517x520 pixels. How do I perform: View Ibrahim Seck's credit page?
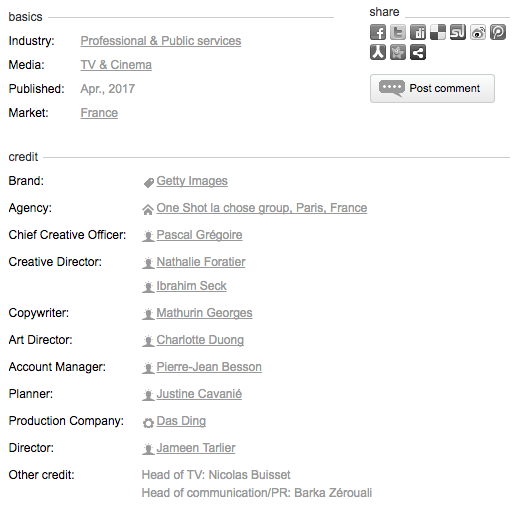[x=191, y=286]
